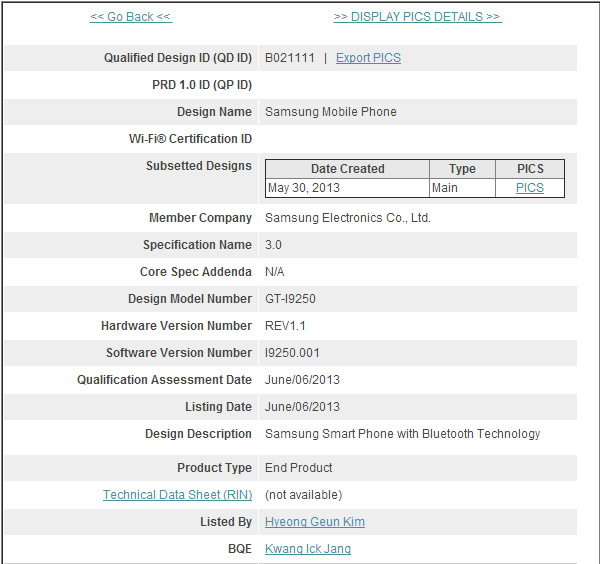This screenshot has width=600, height=564.
Task: Click the Type column header
Action: (462, 169)
